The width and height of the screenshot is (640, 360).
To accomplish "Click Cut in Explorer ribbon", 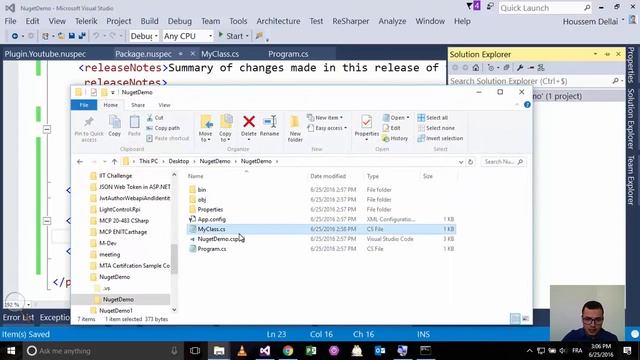I will pos(155,118).
